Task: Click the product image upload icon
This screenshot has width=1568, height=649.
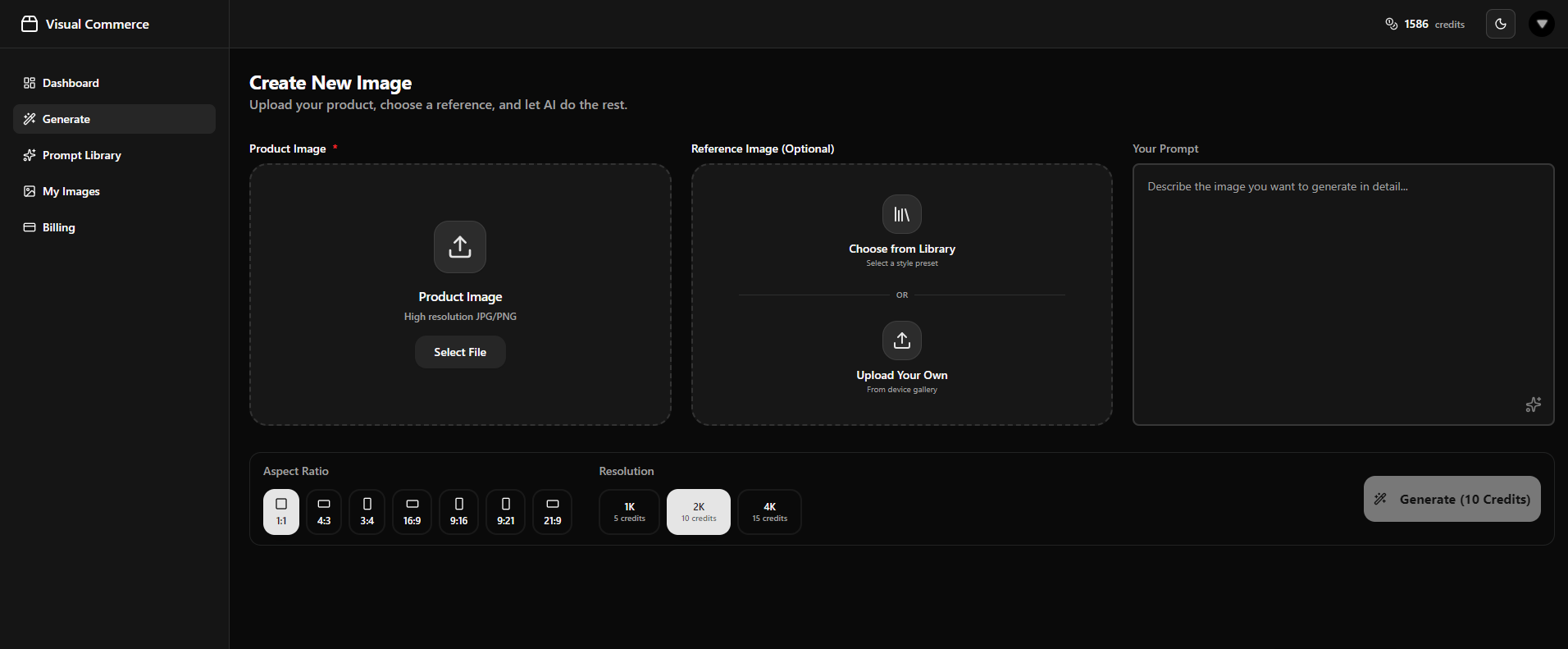Action: click(460, 247)
